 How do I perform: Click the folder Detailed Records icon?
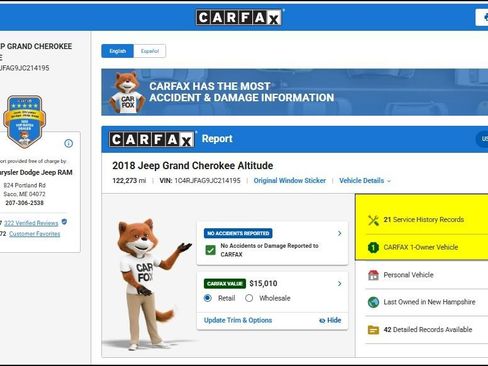point(373,330)
